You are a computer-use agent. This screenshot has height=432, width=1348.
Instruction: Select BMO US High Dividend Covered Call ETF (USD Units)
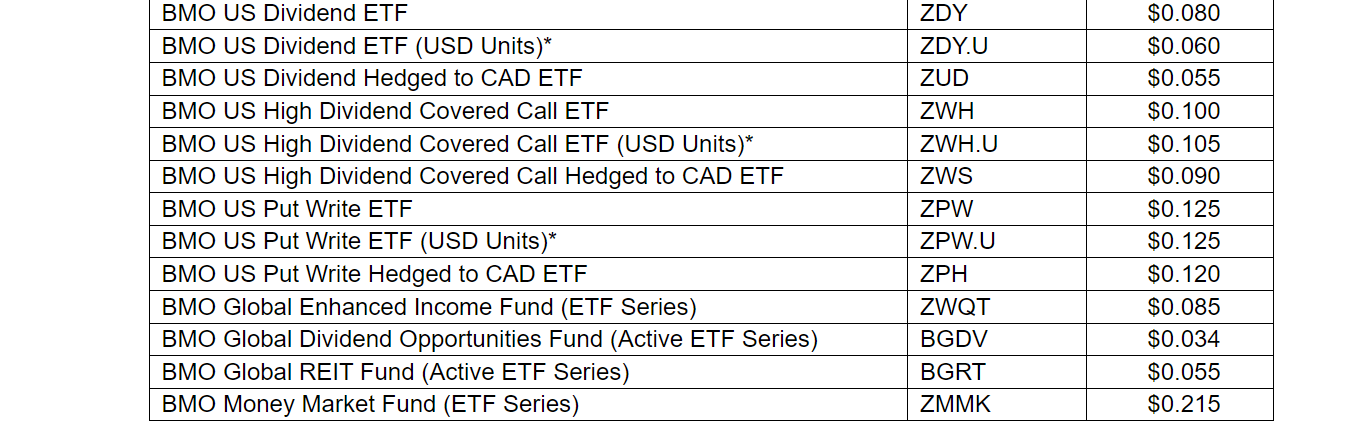click(457, 144)
